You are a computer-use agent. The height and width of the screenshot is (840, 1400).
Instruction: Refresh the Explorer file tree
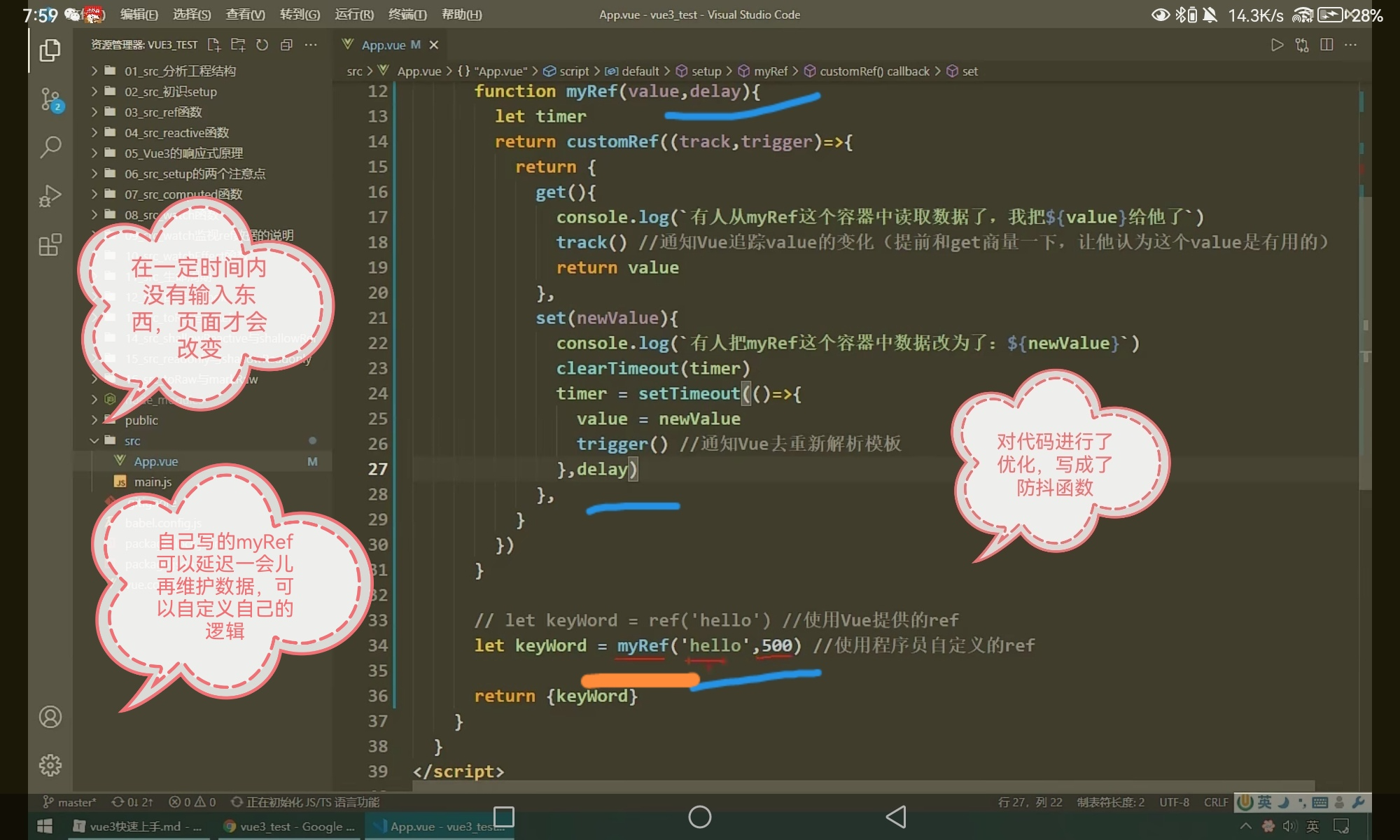click(x=262, y=45)
